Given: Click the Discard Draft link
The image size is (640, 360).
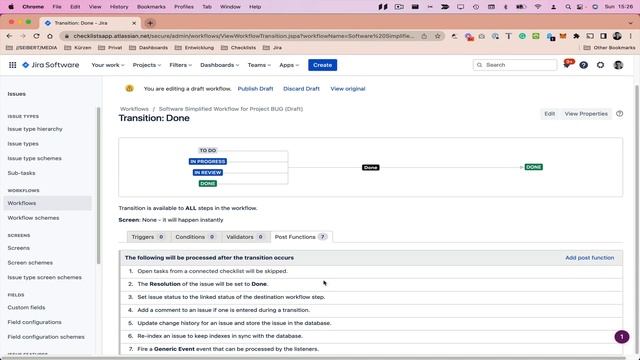Looking at the screenshot, I should (x=301, y=89).
